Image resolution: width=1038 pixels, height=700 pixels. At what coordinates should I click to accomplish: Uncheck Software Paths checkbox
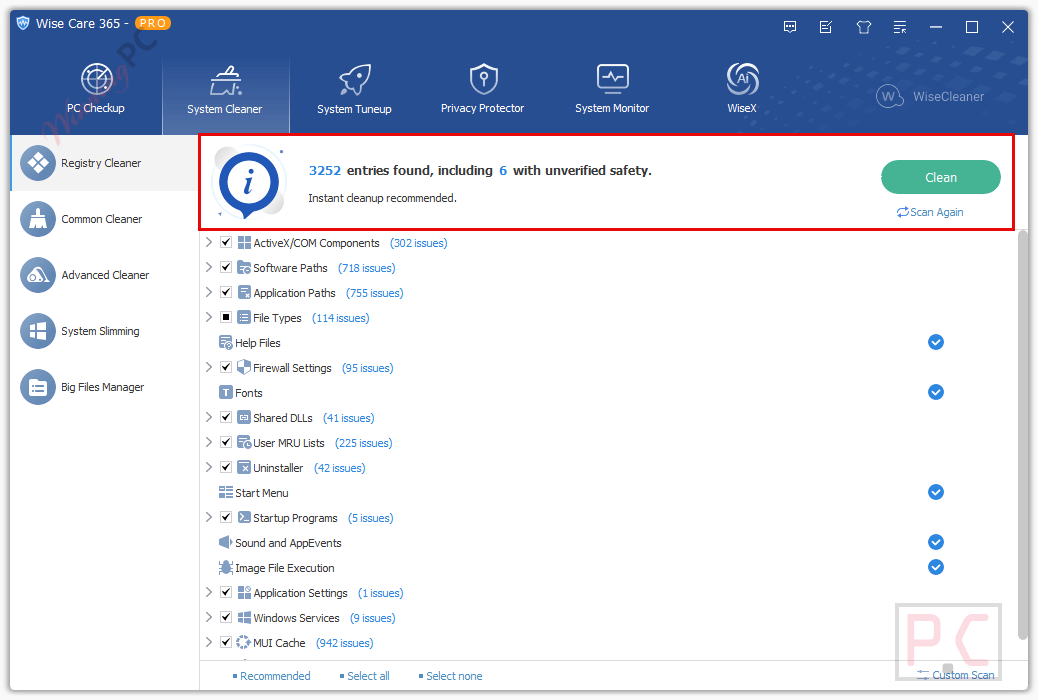tap(226, 267)
